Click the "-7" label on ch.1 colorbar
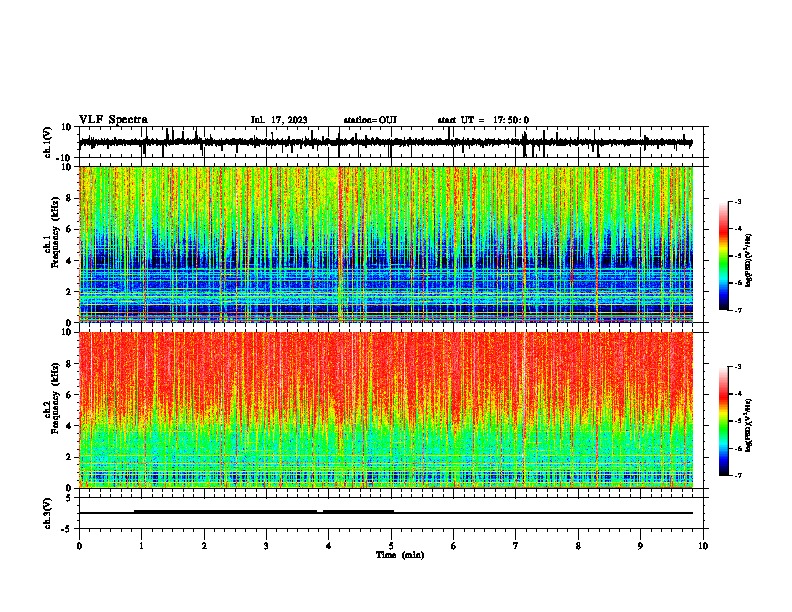Screen dimensions: 792x612 click(x=738, y=310)
